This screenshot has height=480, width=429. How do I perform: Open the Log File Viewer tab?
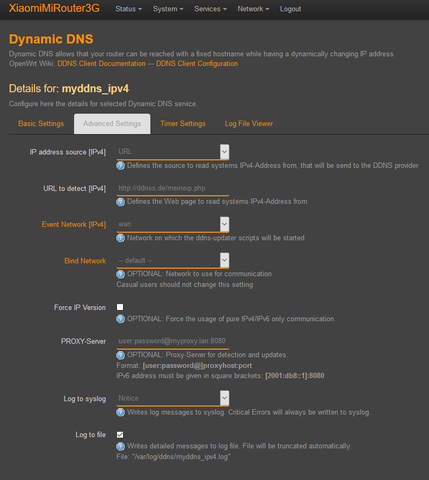(x=249, y=124)
